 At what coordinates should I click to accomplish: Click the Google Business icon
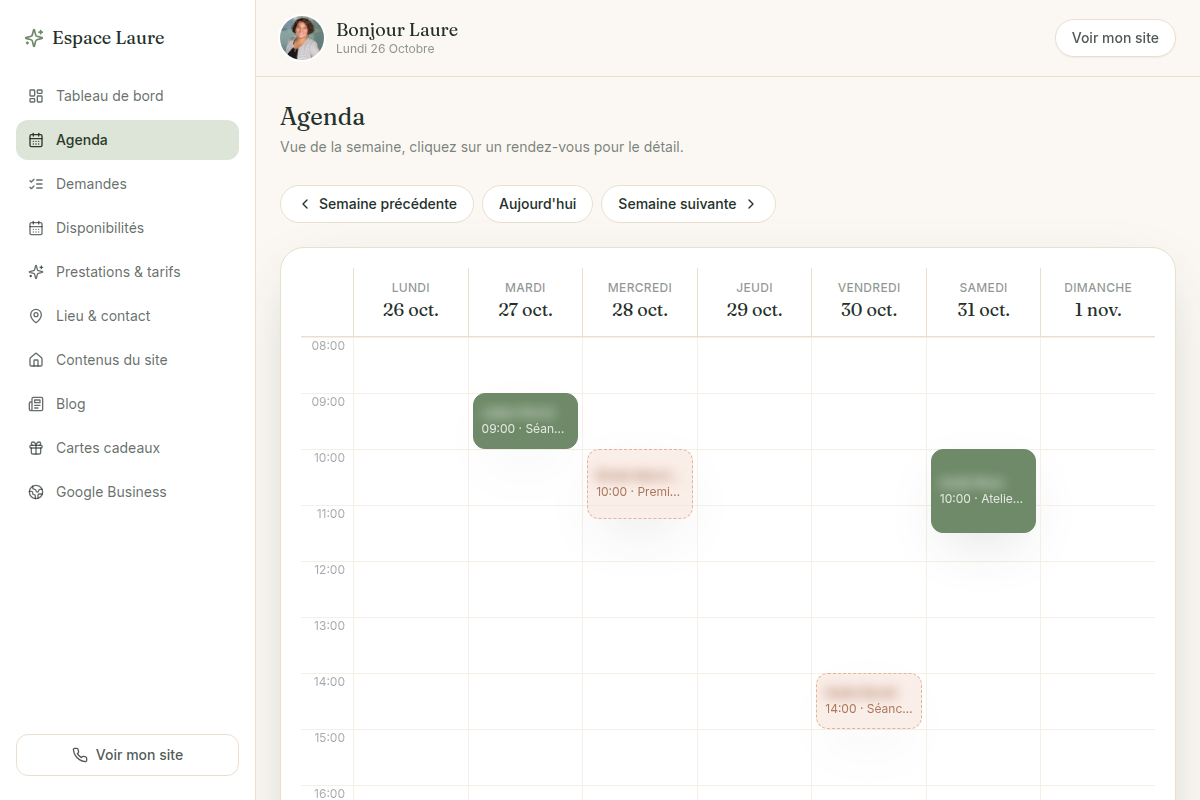click(36, 492)
